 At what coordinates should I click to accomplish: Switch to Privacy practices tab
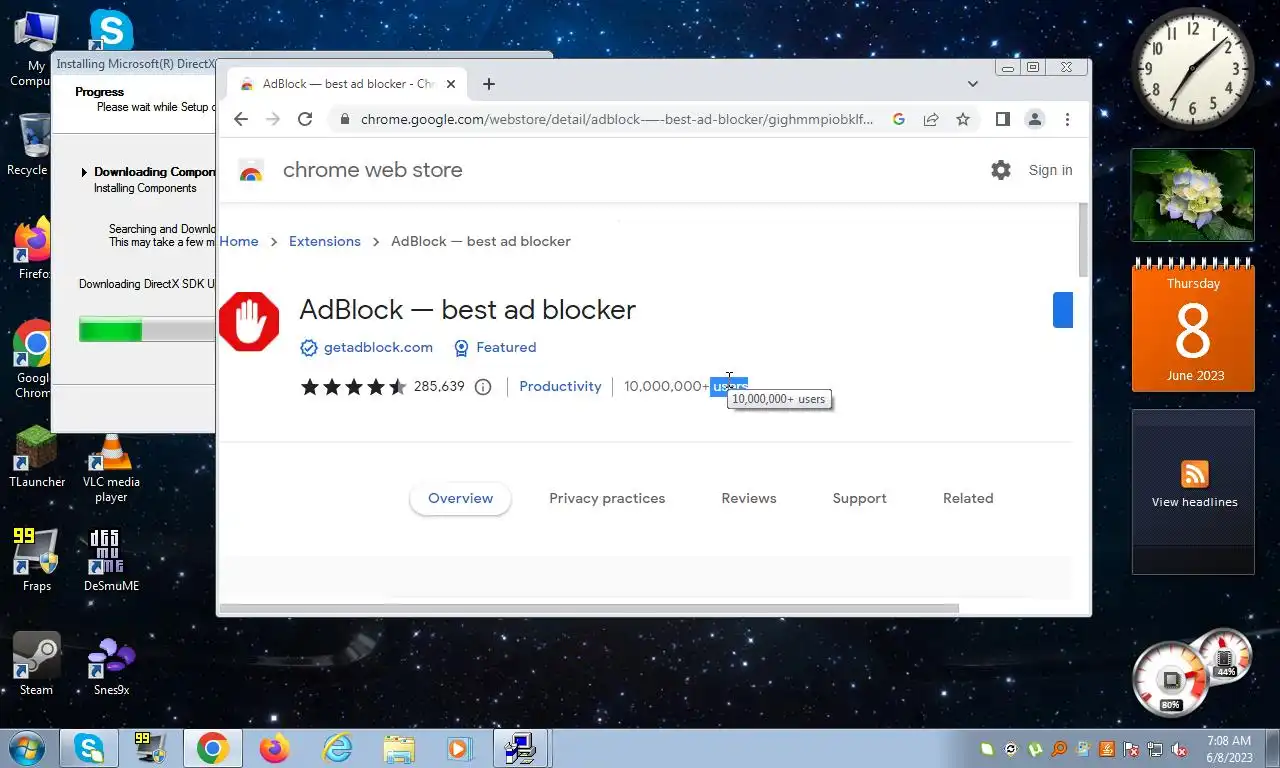607,498
